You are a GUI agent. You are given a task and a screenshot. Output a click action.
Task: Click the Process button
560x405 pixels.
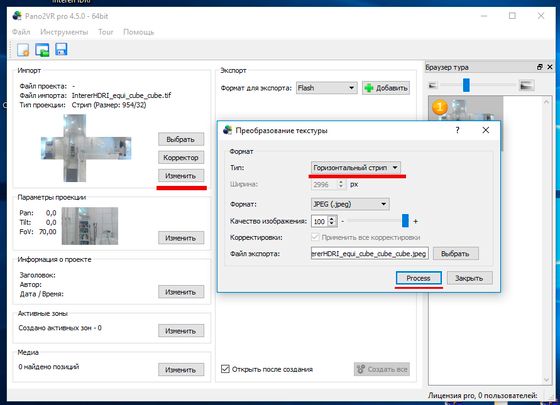419,278
